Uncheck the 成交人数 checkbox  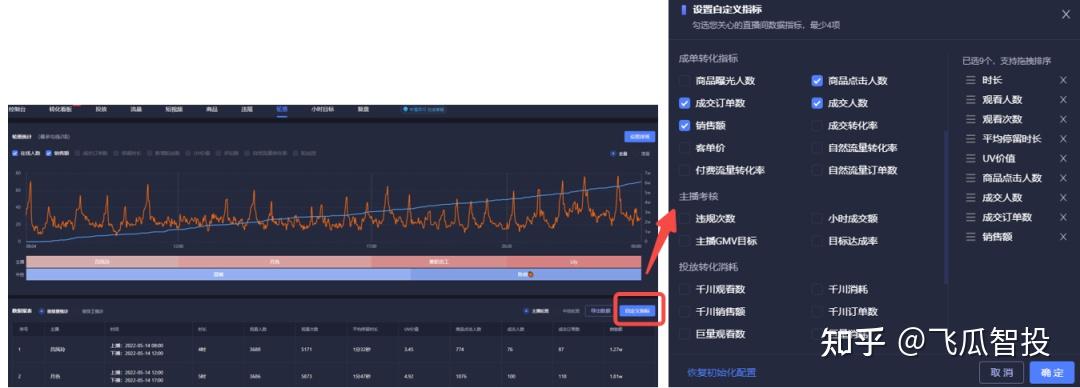point(817,103)
